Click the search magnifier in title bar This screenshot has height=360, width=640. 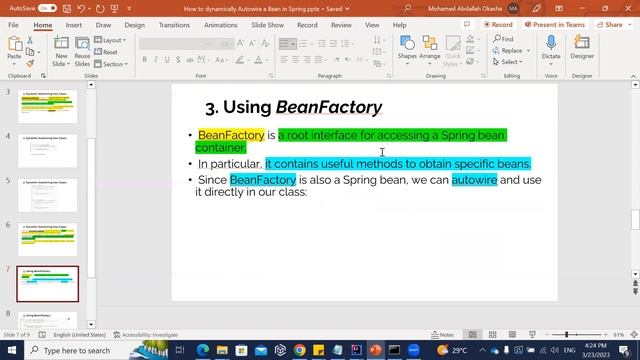tap(407, 9)
